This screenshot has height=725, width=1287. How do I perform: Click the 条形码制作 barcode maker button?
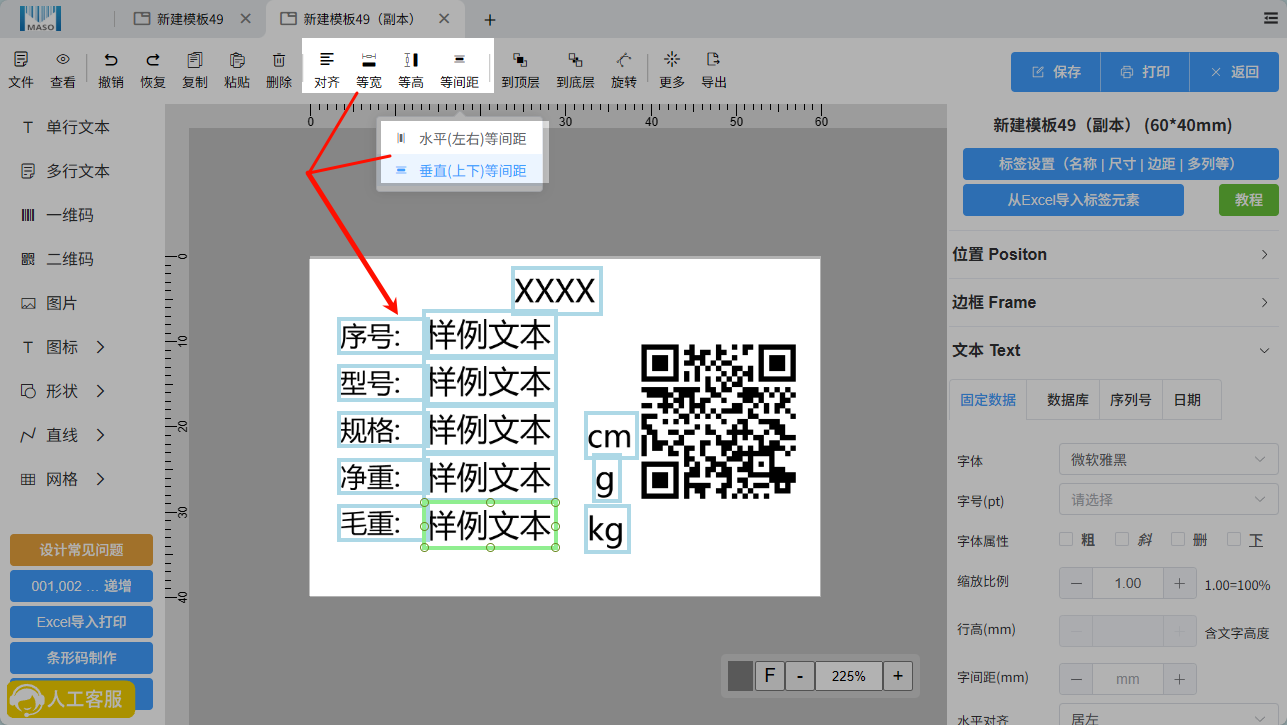click(x=81, y=658)
